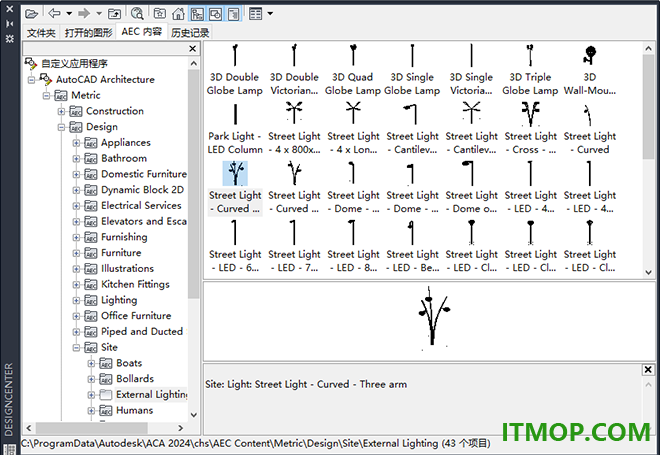Select Kitchen Fittings folder

tap(135, 285)
